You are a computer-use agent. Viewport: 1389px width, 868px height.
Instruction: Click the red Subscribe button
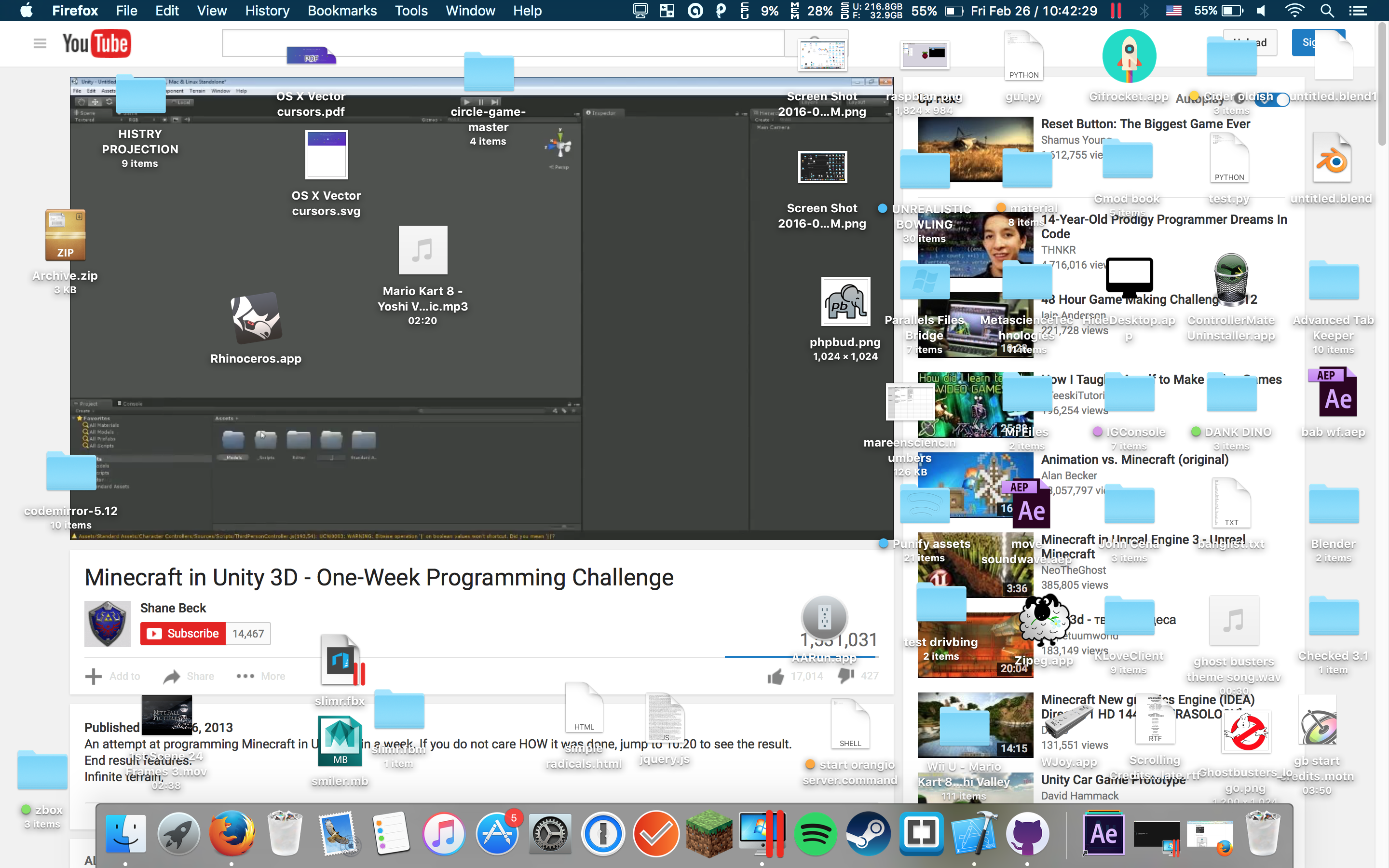(183, 634)
